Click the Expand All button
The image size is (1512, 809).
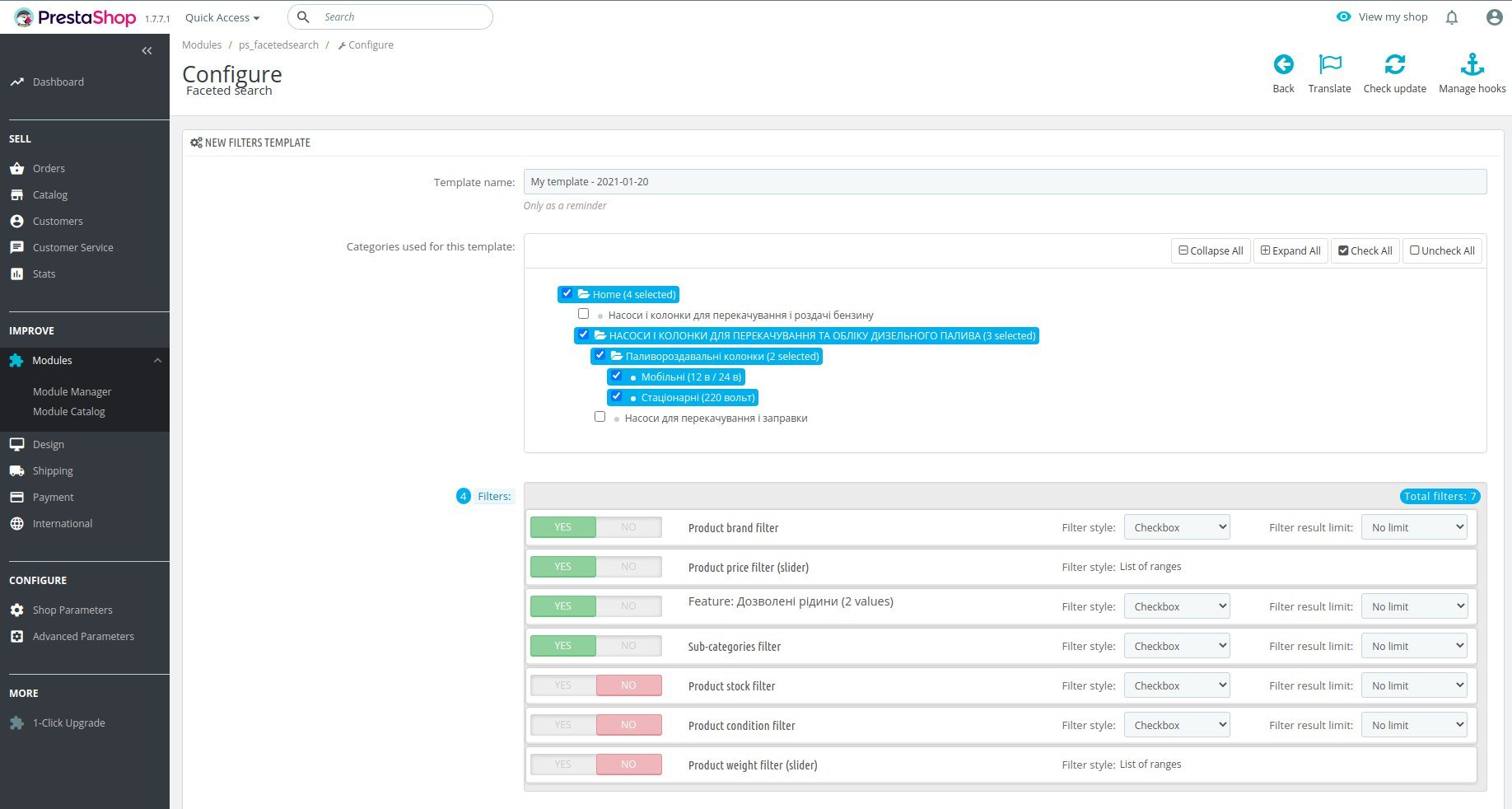1290,250
